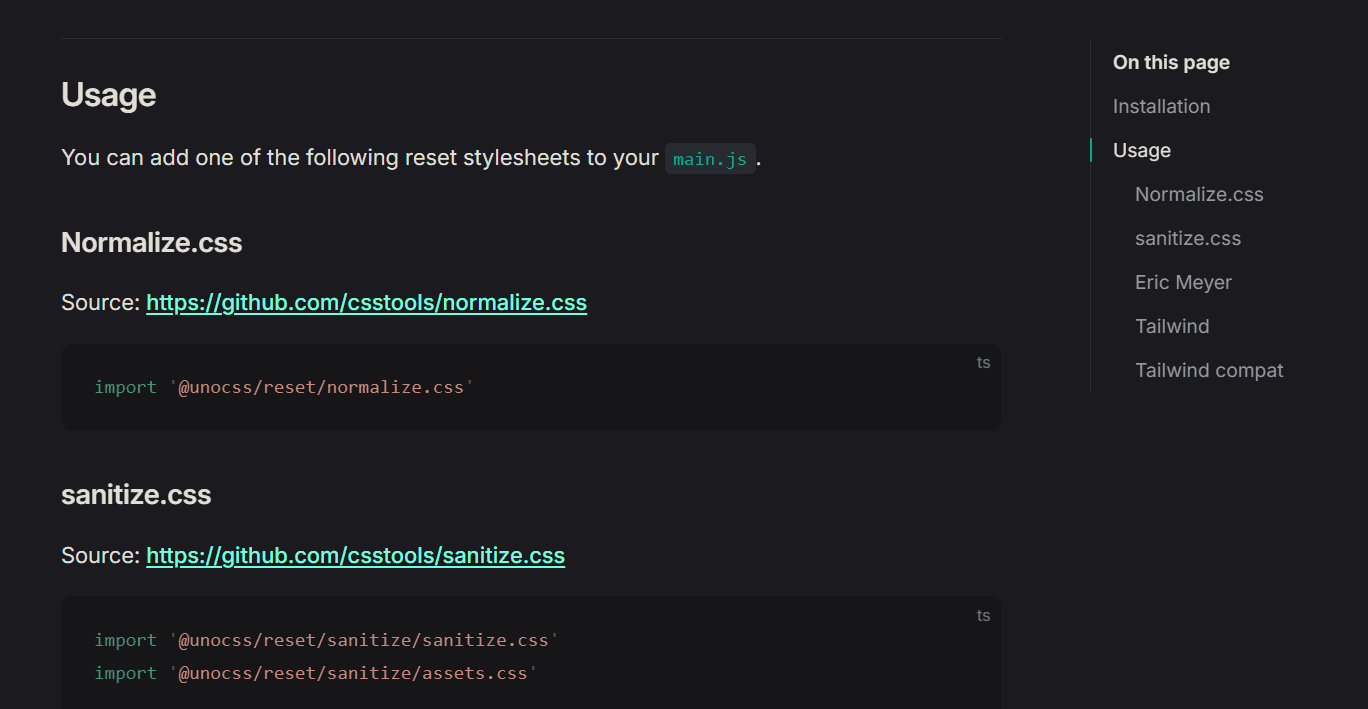Click the sanitize/sanitize.css import line
The height and width of the screenshot is (709, 1368).
(326, 640)
